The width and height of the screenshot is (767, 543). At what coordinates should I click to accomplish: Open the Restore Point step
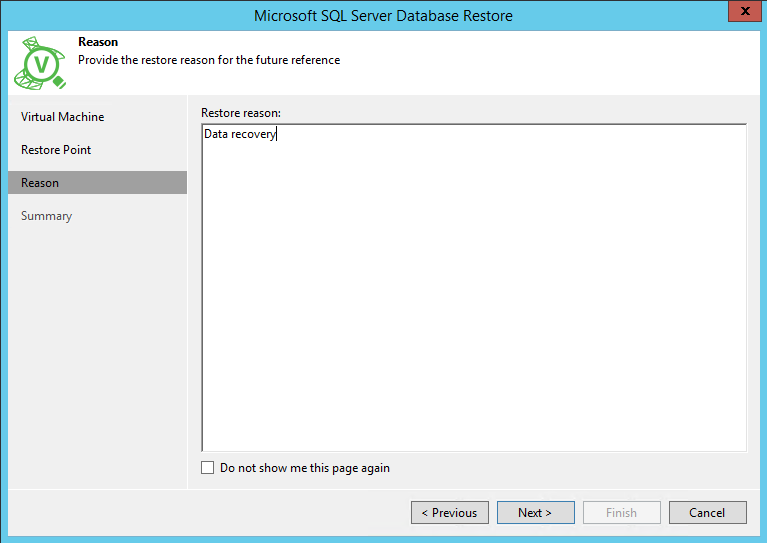click(x=56, y=150)
